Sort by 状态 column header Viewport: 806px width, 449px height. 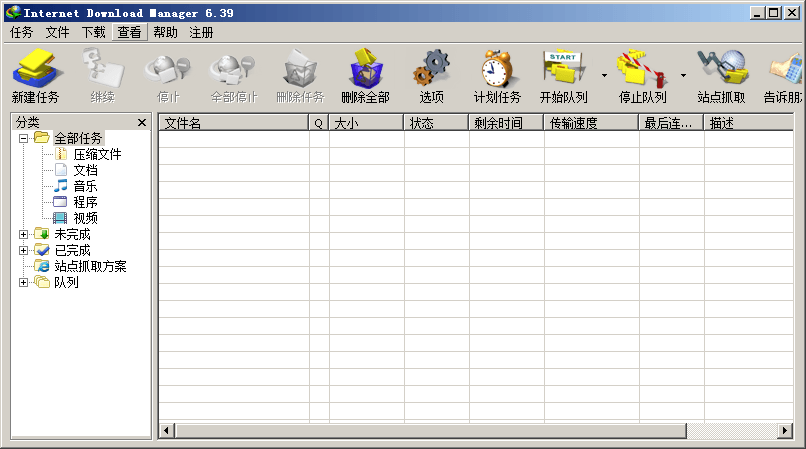(x=436, y=123)
